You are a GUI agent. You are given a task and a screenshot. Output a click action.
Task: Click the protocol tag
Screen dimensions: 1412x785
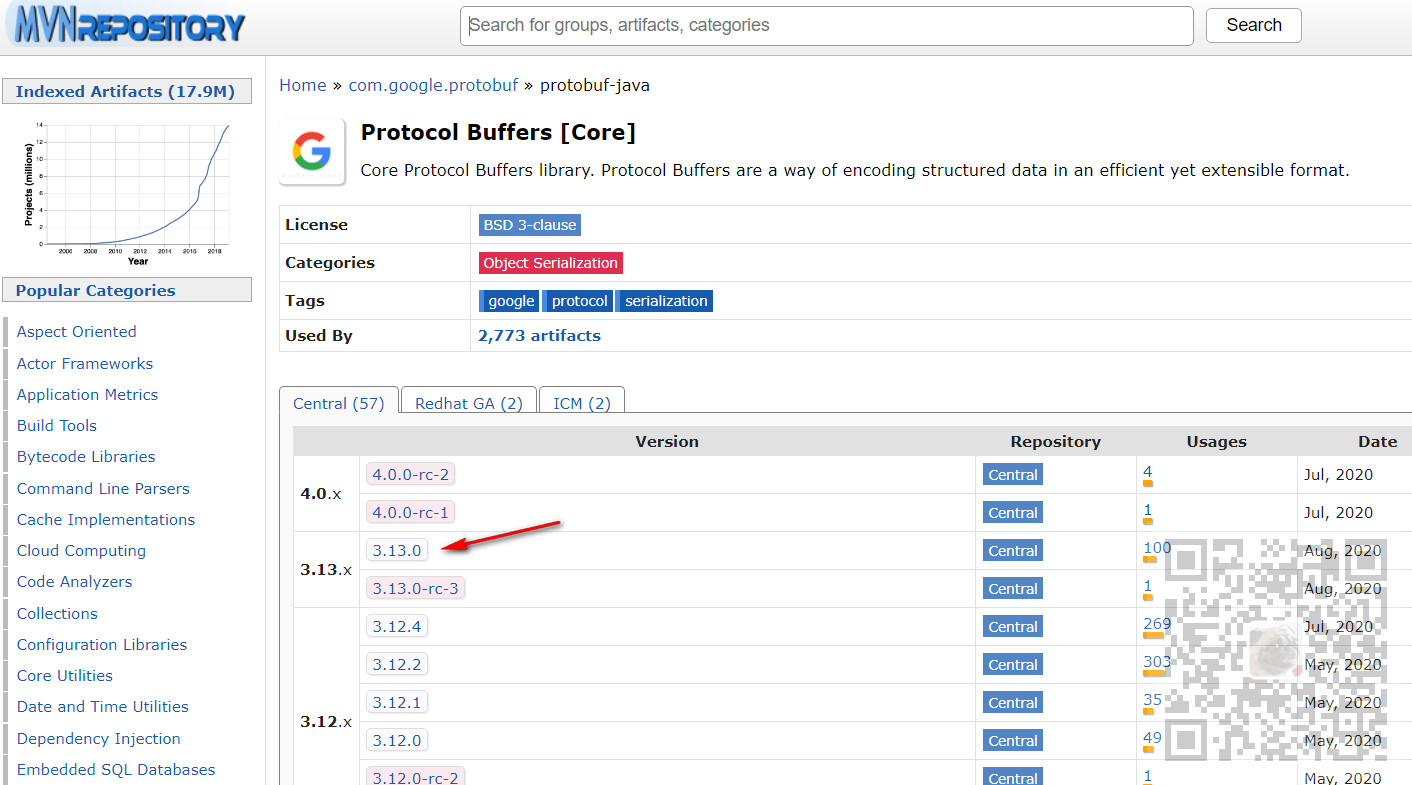[578, 301]
